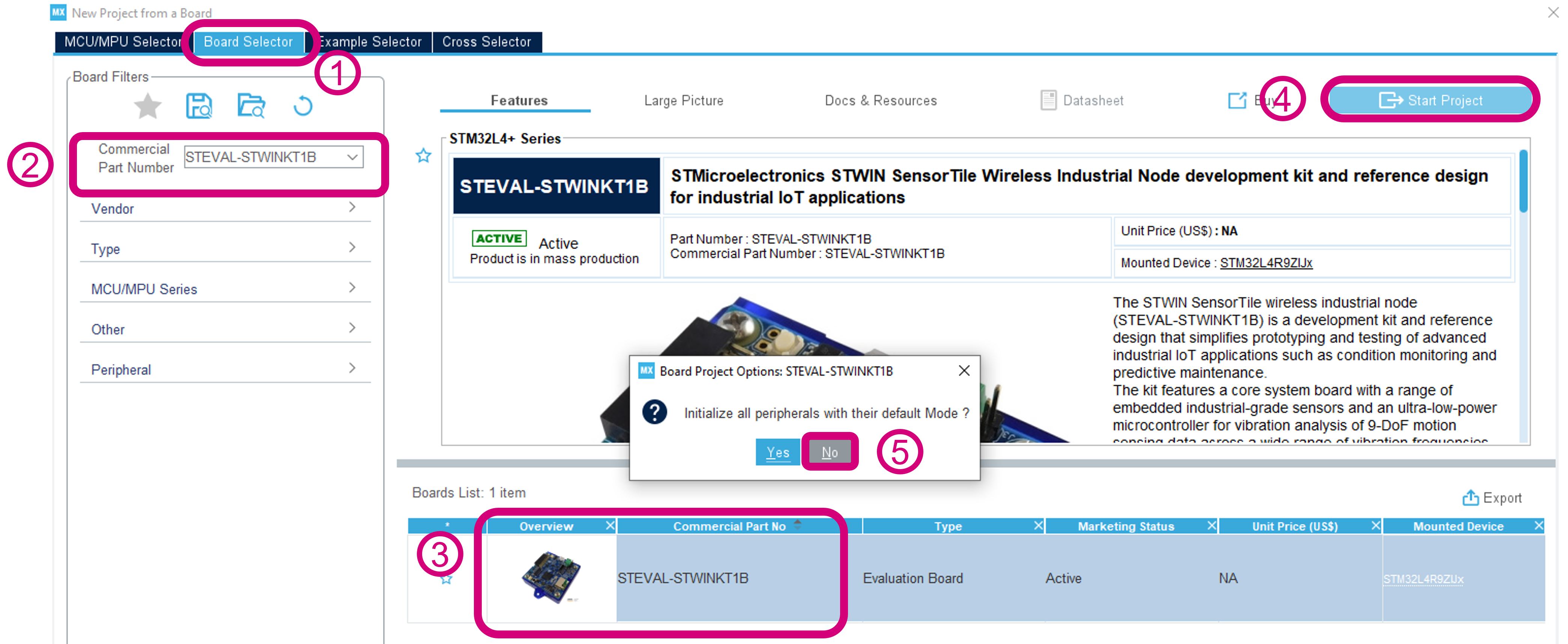Expand the Other filter section
This screenshot has height=644, width=1568.
tap(225, 329)
